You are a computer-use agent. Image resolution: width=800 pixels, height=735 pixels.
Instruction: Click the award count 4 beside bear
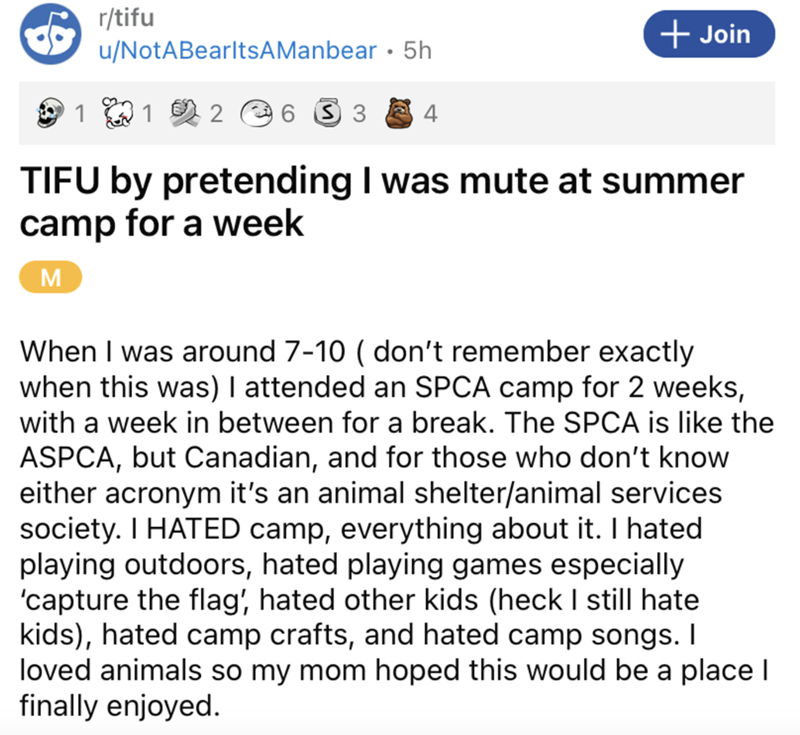[x=428, y=113]
